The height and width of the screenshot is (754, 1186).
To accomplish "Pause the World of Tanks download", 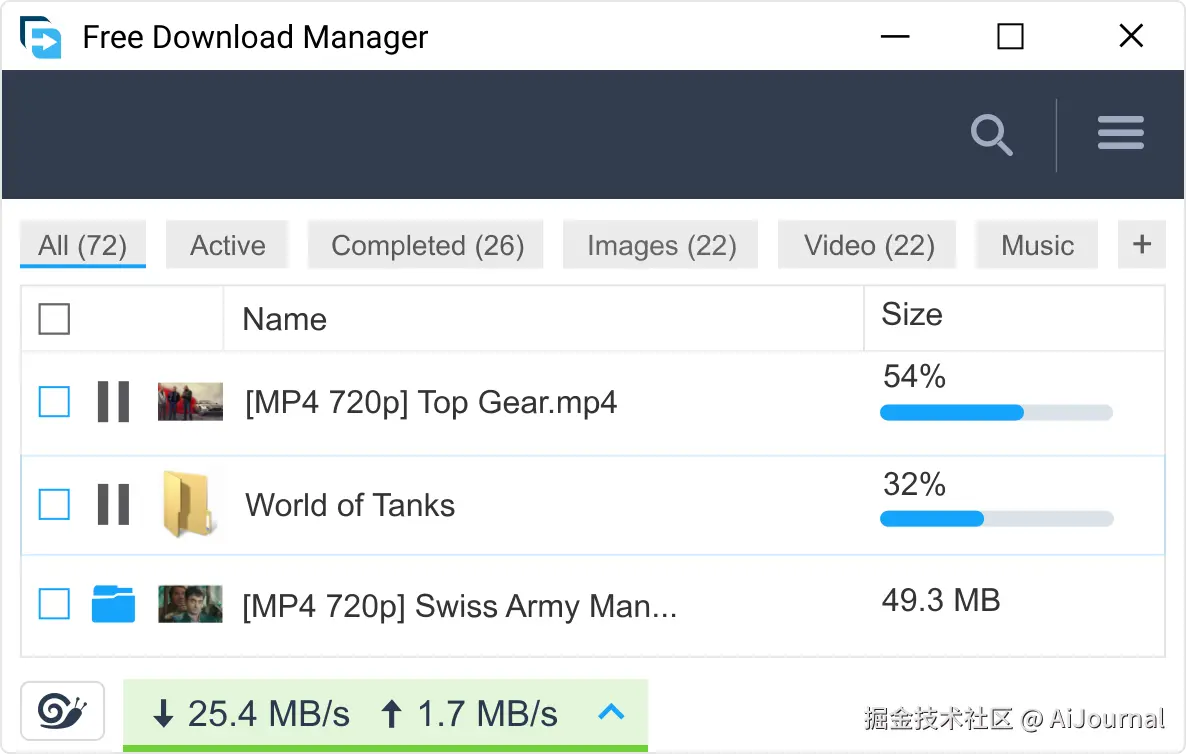I will point(113,504).
